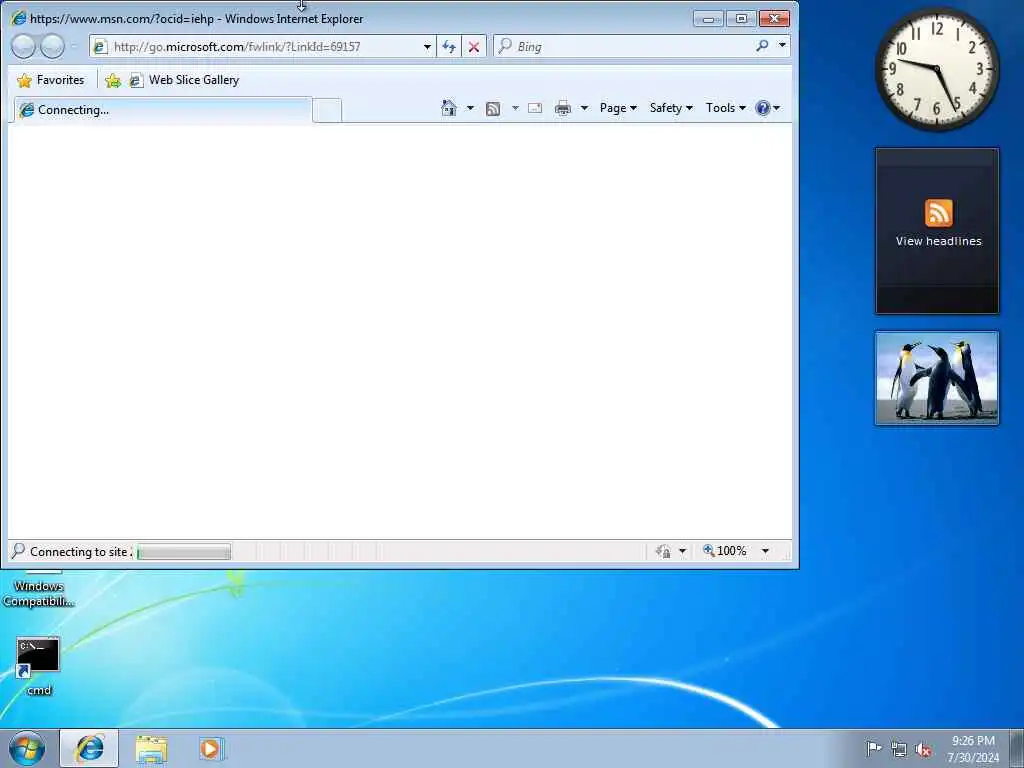The image size is (1024, 768).
Task: Expand the feeds dropdown arrow
Action: tap(515, 108)
